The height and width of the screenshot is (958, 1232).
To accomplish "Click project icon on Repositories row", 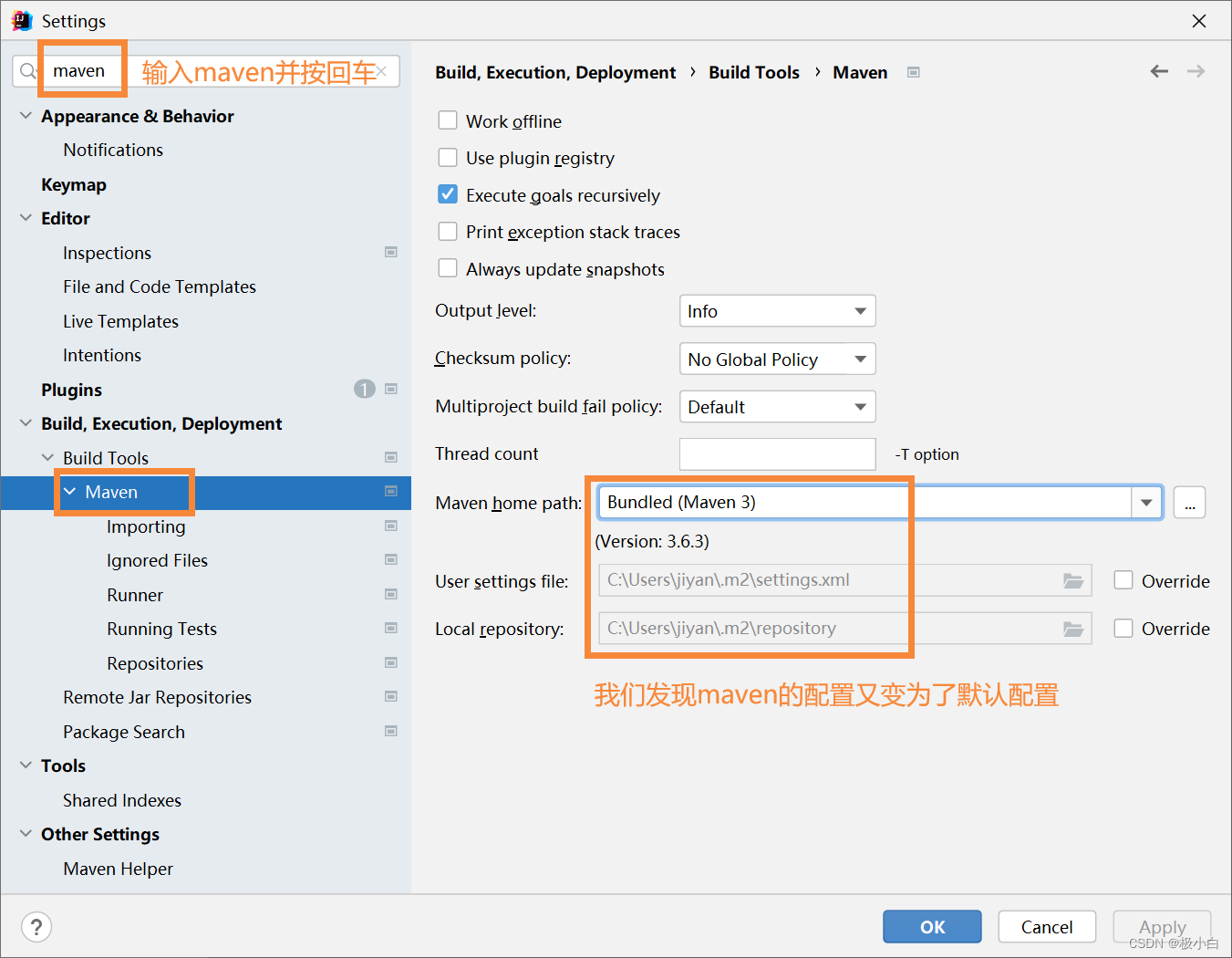I will 391,662.
